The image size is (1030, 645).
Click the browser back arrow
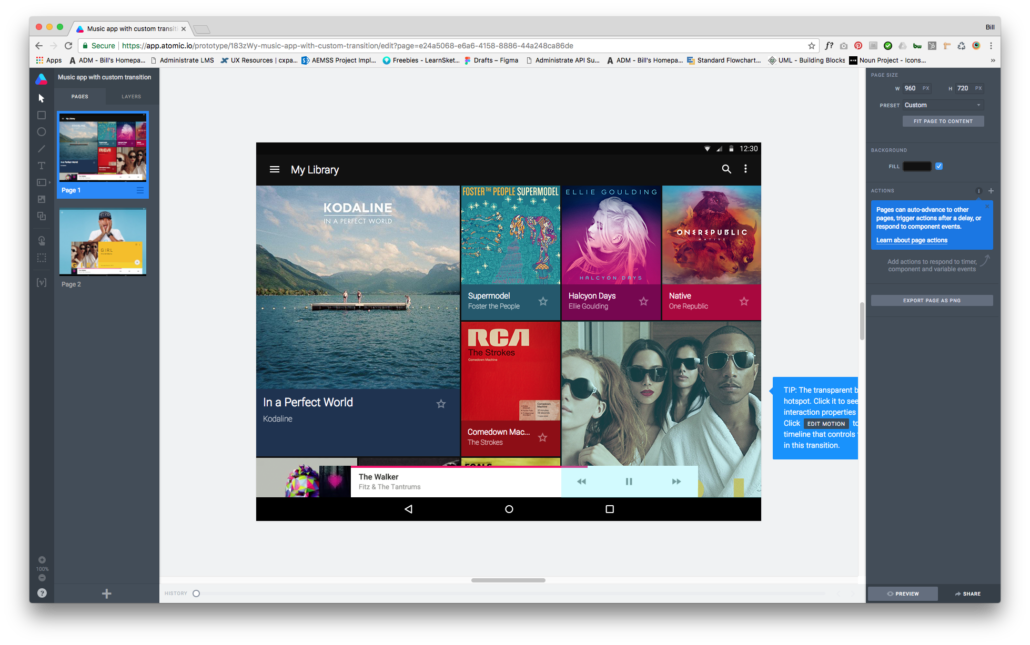[x=39, y=45]
